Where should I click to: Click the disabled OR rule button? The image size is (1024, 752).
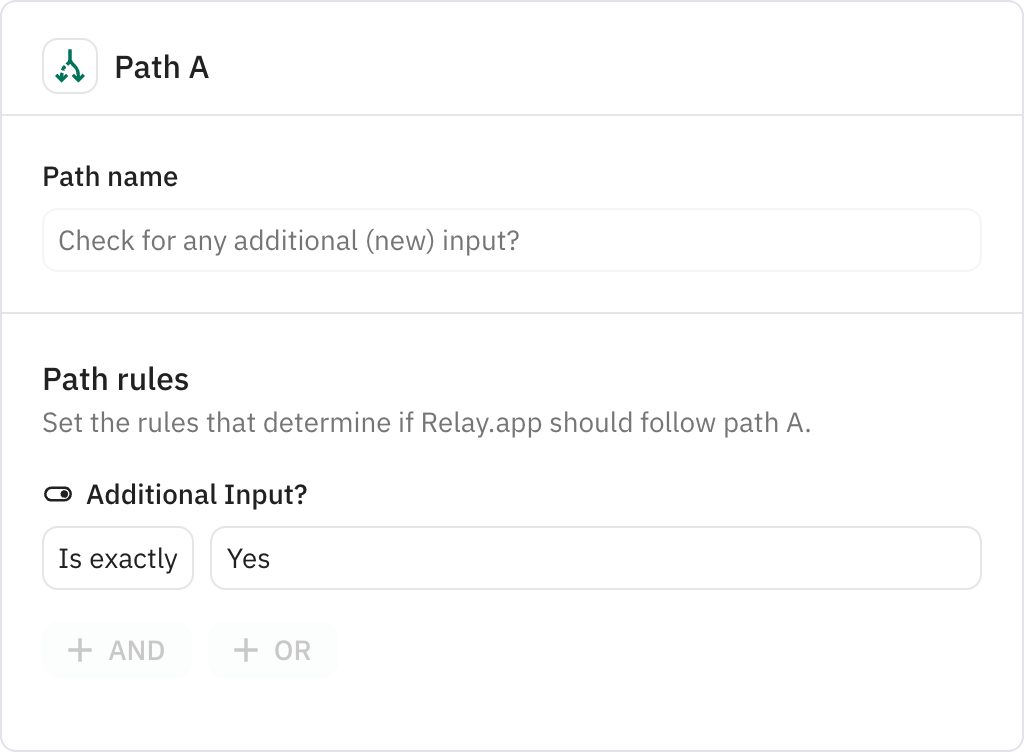coord(272,650)
